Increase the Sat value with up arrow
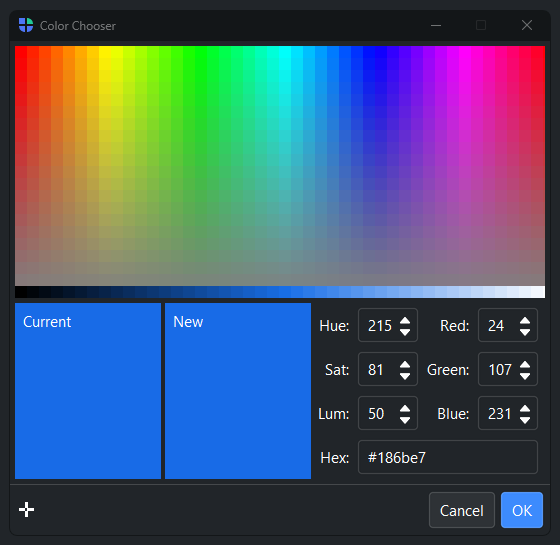Screen dimensions: 560x545 [405, 364]
